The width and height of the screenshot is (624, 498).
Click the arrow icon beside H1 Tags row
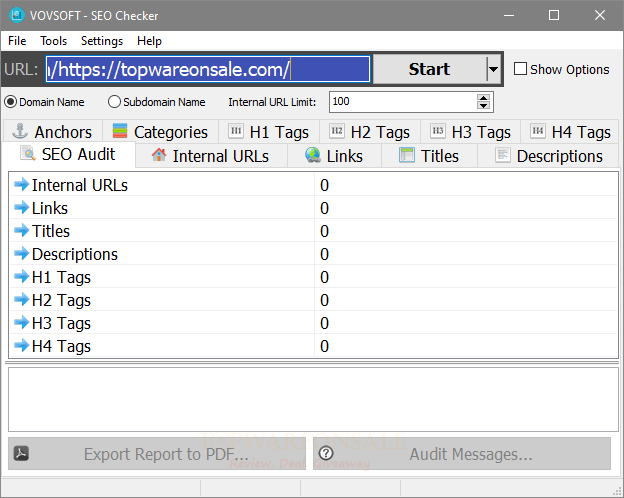pyautogui.click(x=21, y=276)
